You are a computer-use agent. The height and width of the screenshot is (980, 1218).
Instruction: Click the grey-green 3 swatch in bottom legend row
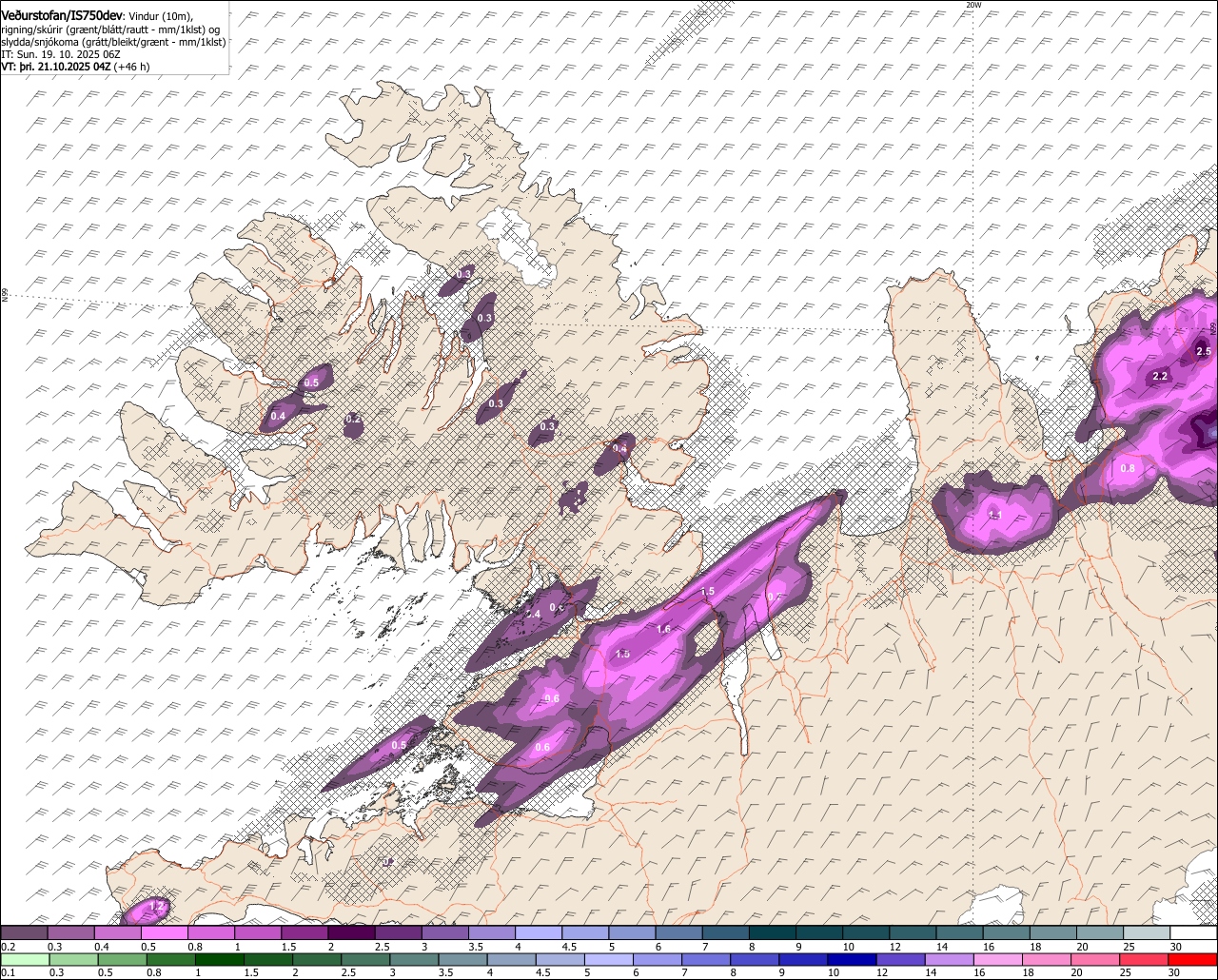pos(416,959)
